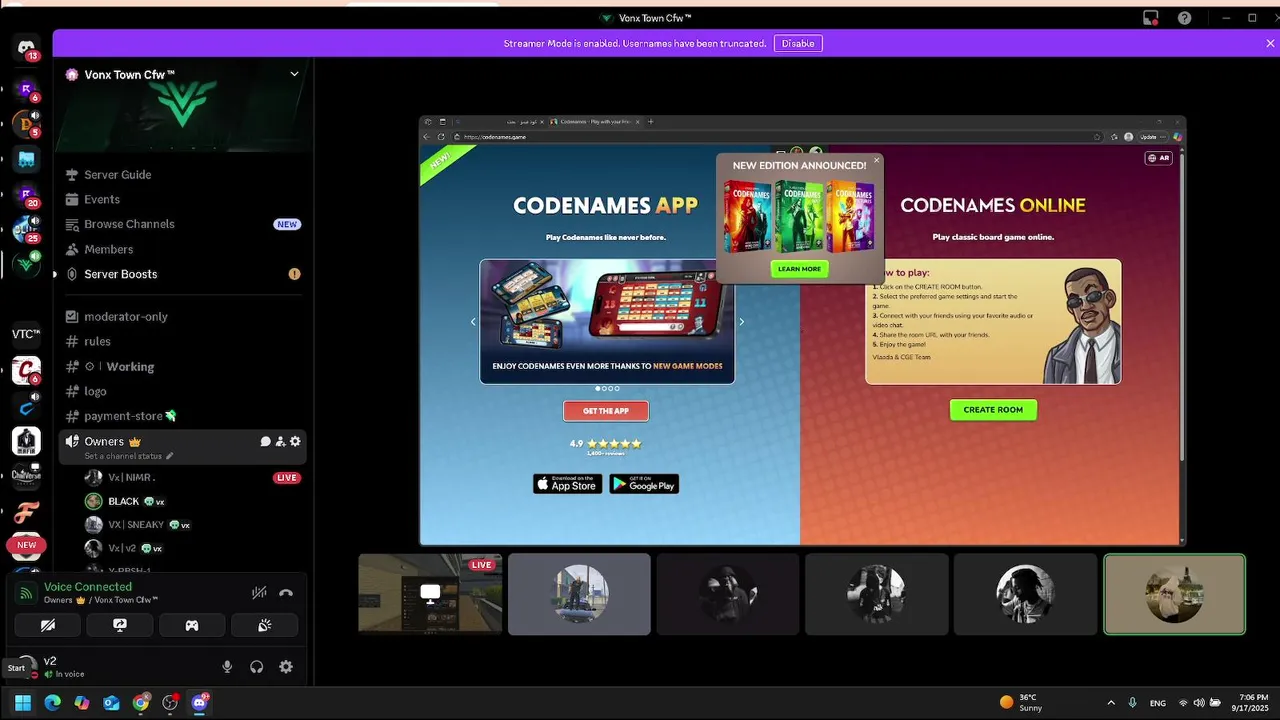Viewport: 1280px width, 720px height.
Task: Open the Discord inbox icon in title bar
Action: pyautogui.click(x=1151, y=18)
